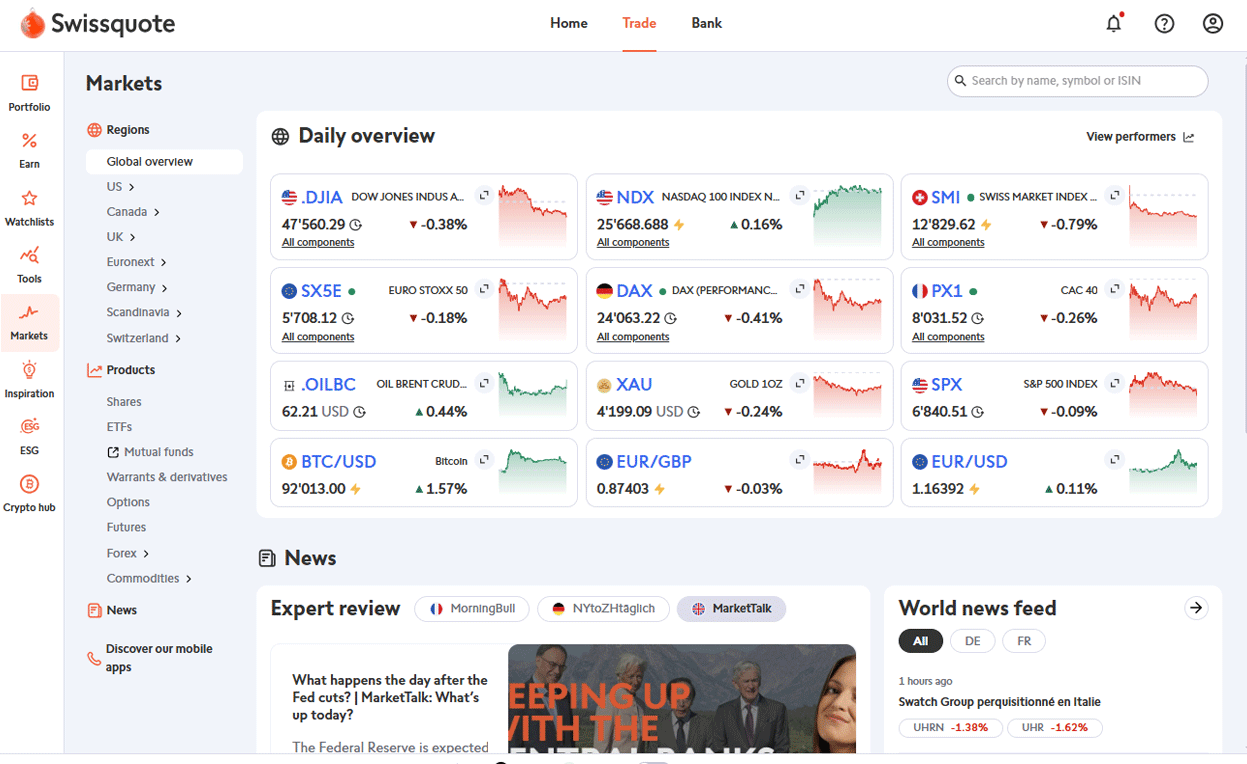Click the help question mark icon
Viewport: 1247px width, 764px height.
pyautogui.click(x=1164, y=23)
